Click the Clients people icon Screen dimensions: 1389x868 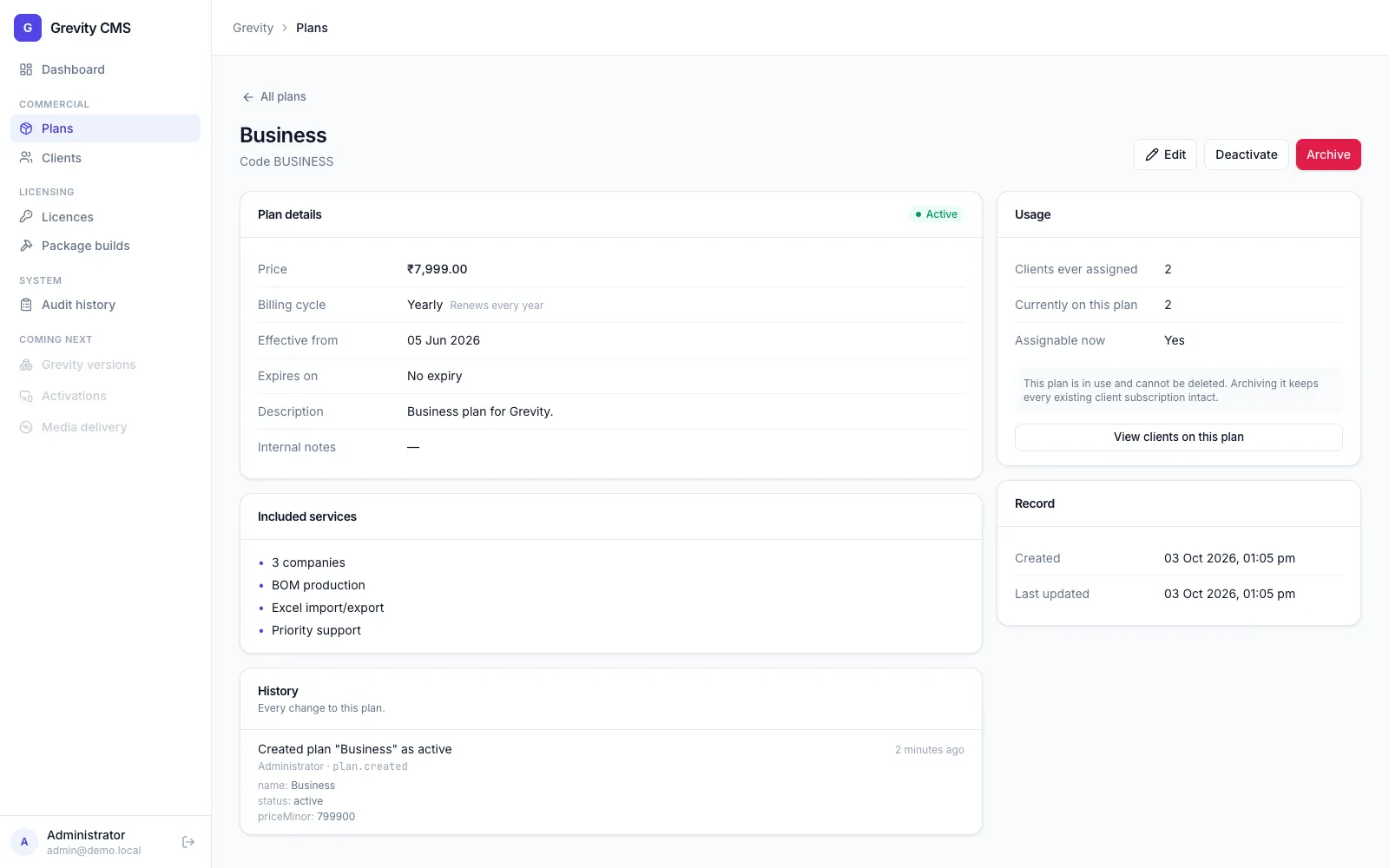pyautogui.click(x=26, y=158)
